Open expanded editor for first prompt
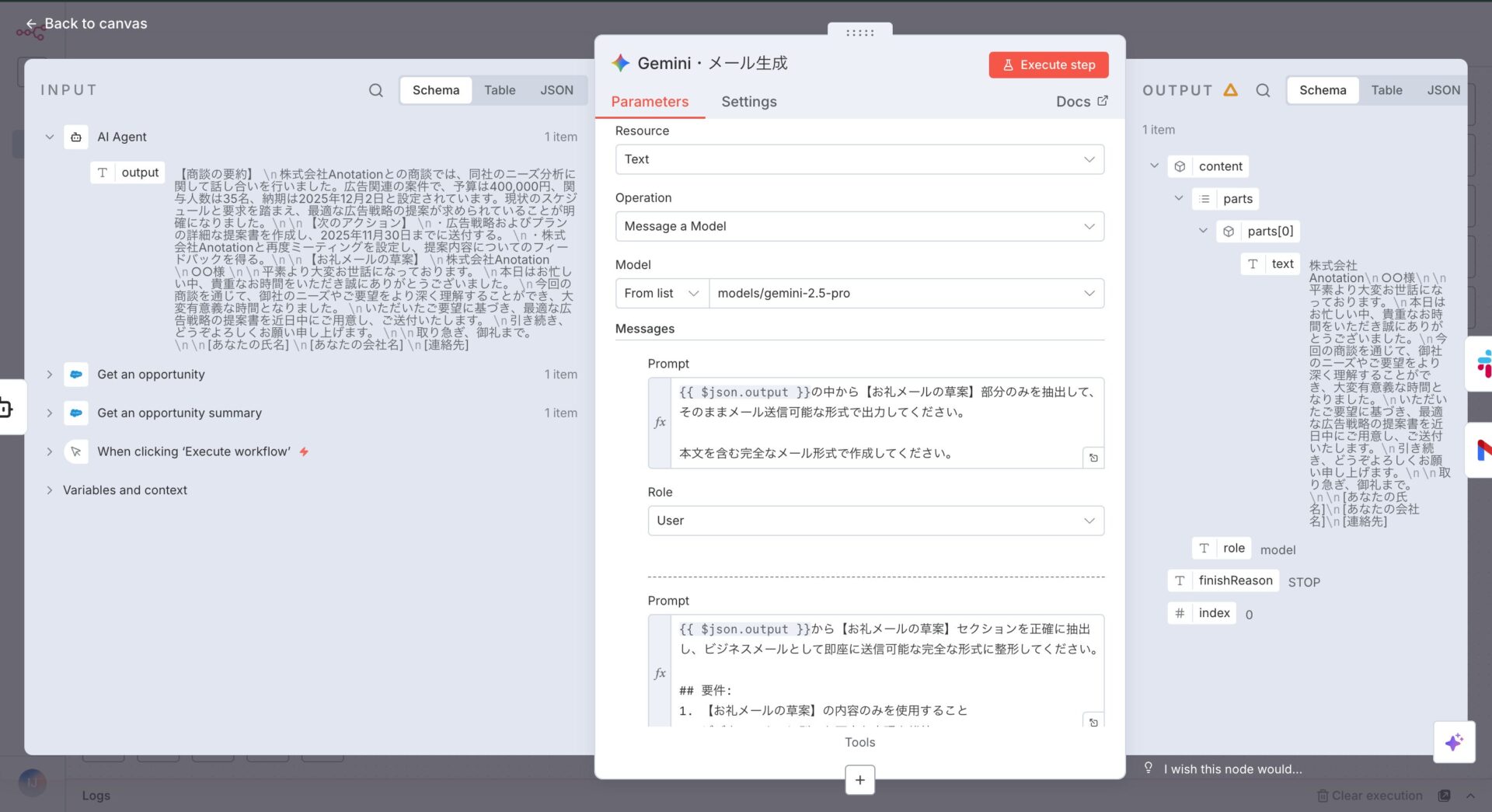Screen dimensions: 1492x812 [x=1093, y=458]
